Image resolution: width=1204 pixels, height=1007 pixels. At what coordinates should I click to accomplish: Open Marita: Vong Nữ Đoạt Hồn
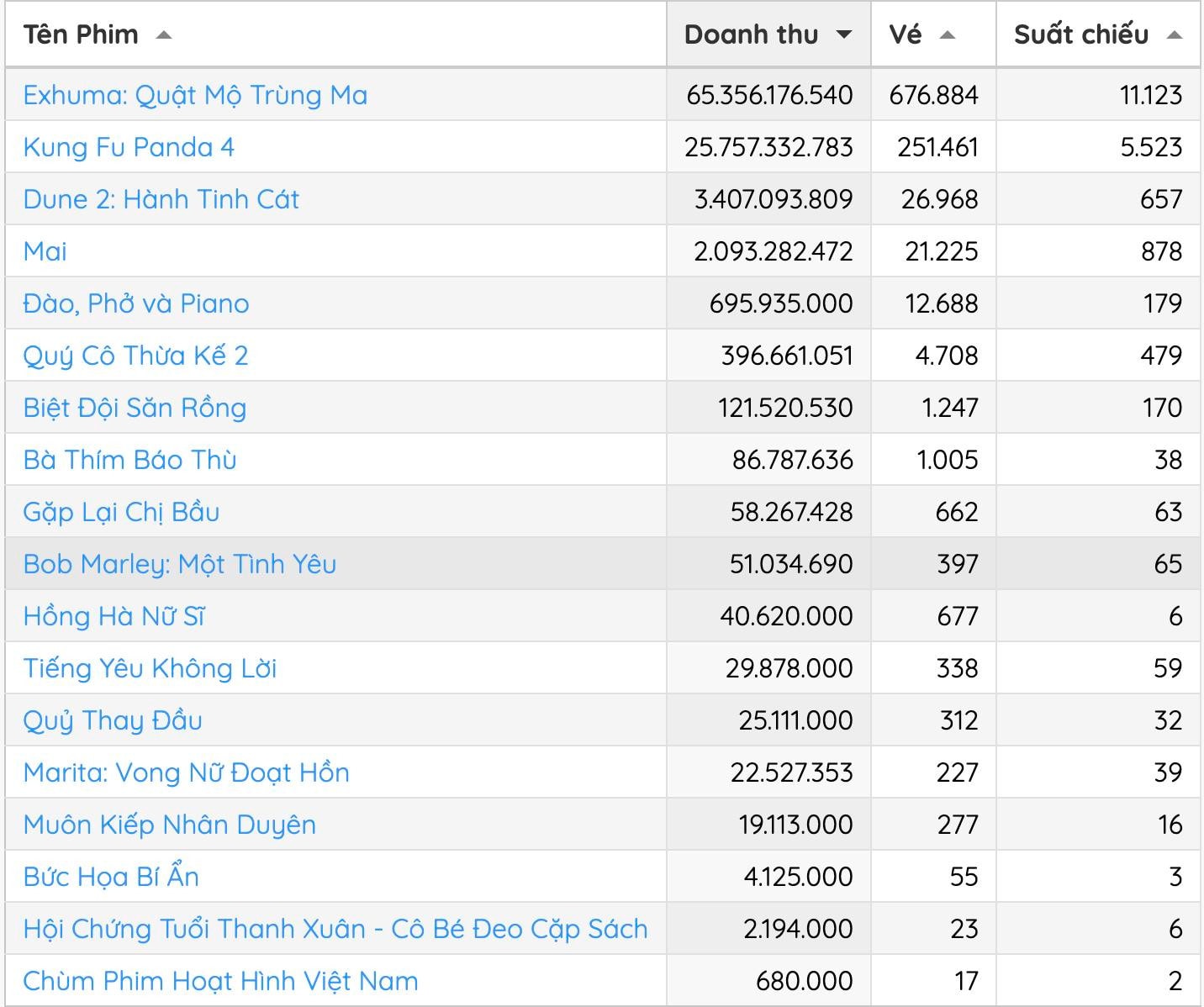tap(186, 772)
